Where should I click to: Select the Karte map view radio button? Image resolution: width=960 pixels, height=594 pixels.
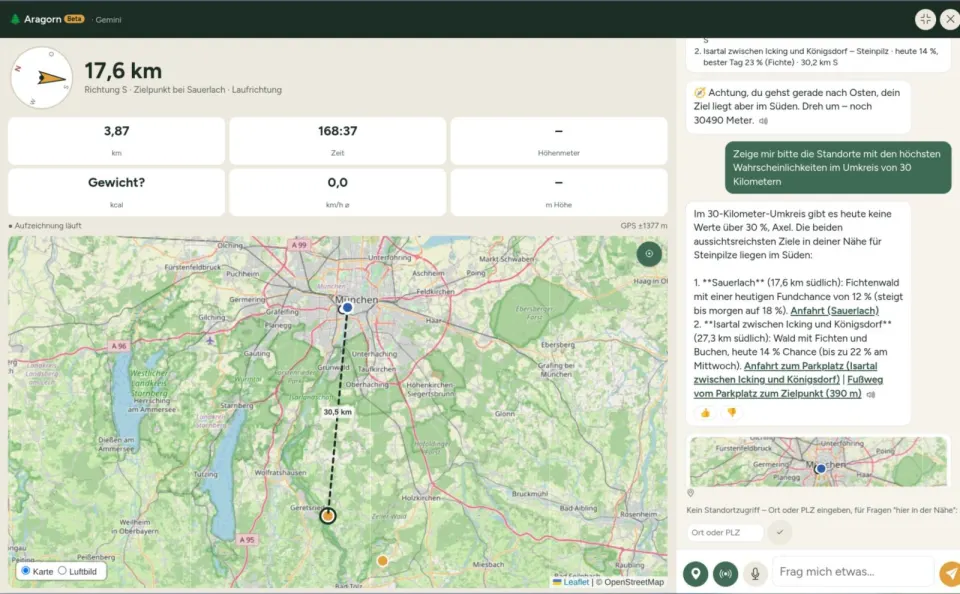pyautogui.click(x=26, y=571)
